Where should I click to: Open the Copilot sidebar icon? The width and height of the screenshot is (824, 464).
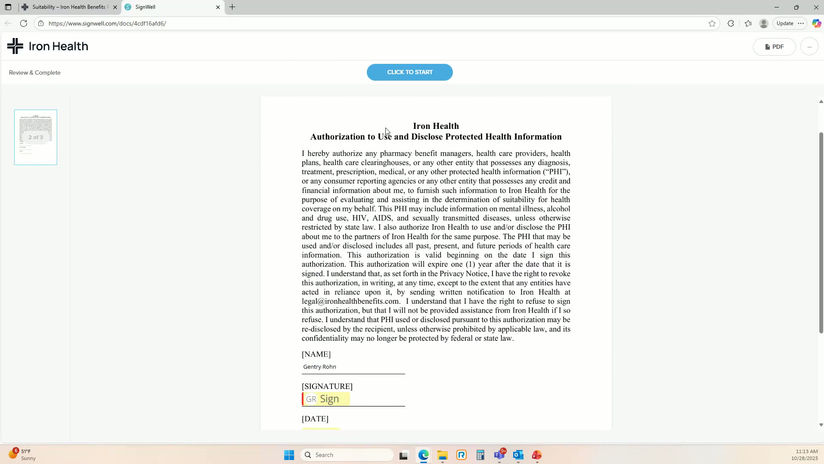tap(816, 23)
